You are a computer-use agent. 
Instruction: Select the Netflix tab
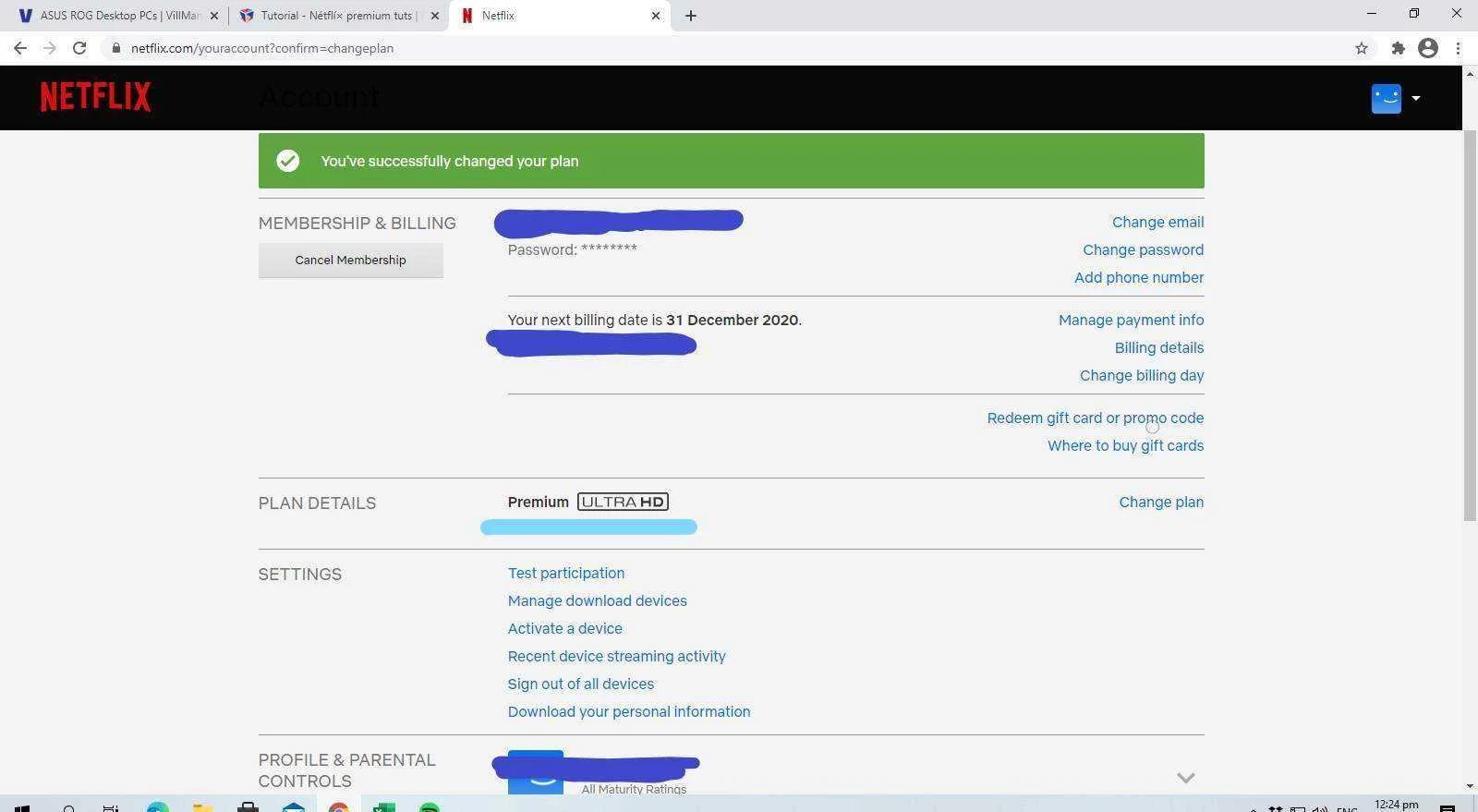[x=560, y=16]
